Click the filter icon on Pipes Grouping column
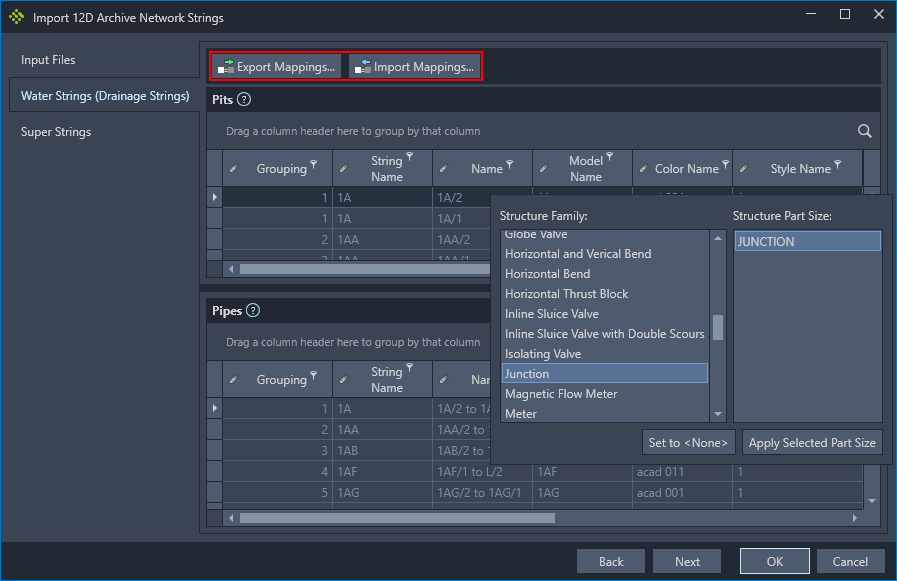The width and height of the screenshot is (897, 581). (x=313, y=375)
